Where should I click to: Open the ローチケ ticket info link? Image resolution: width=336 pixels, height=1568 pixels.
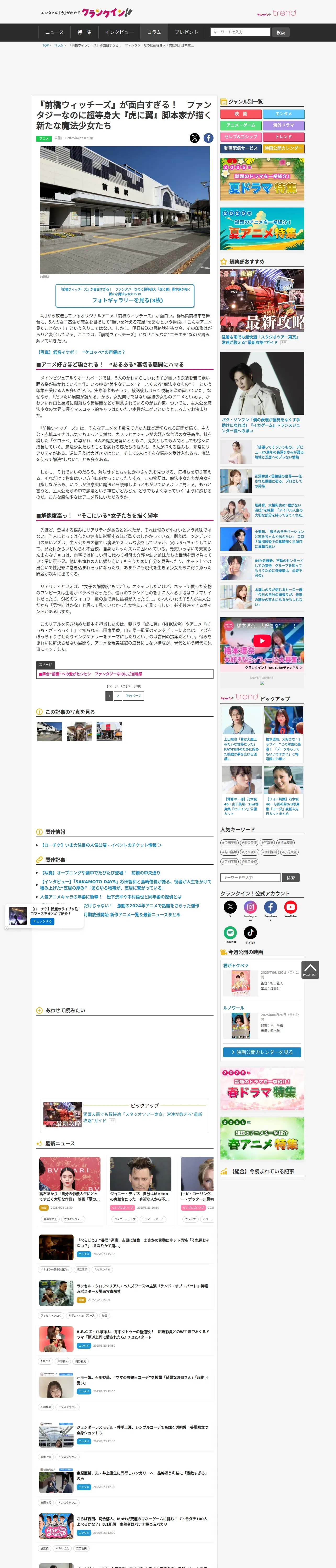pos(102,845)
